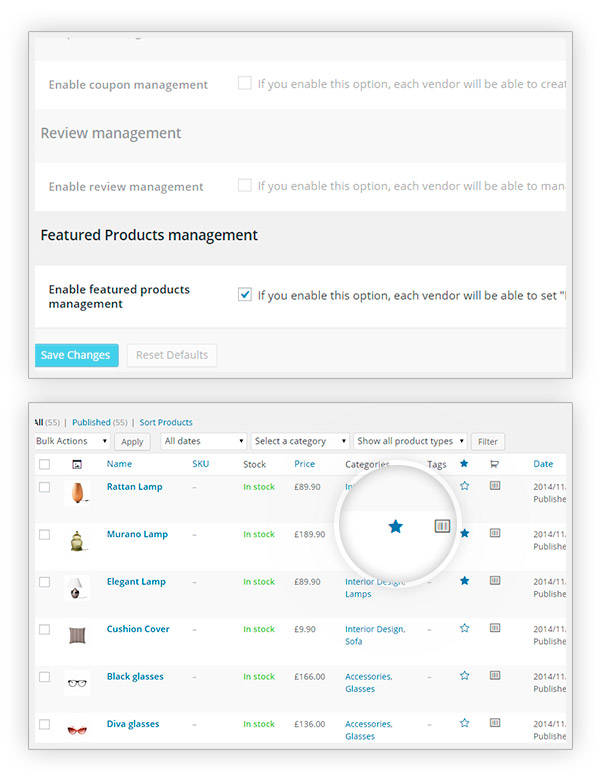Show Published (55) products

(x=100, y=422)
